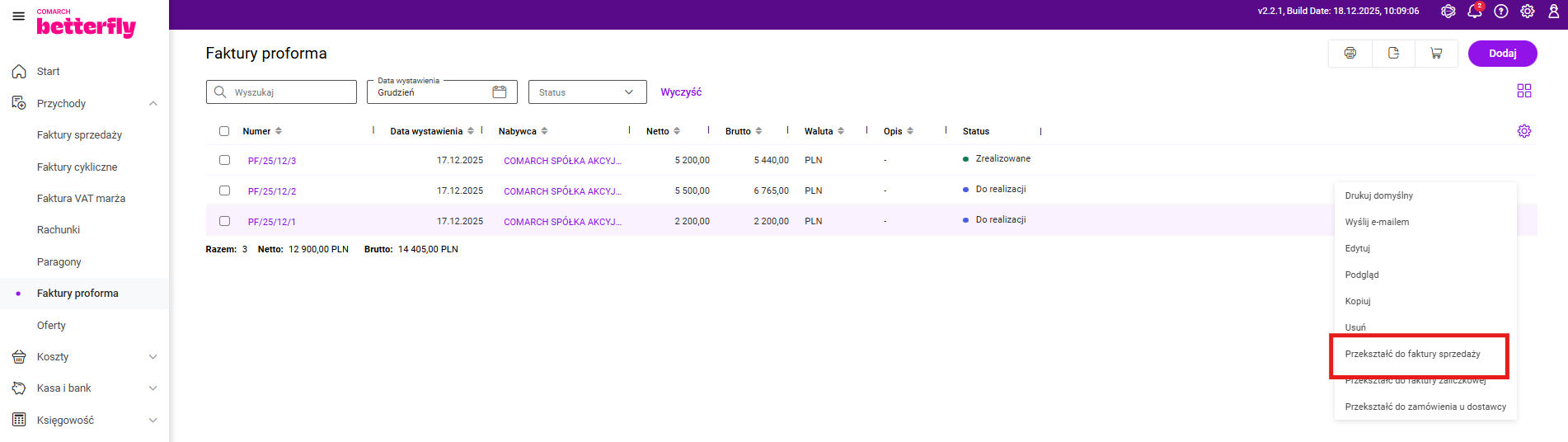Viewport: 1568px width, 442px height.
Task: Click the export document icon
Action: [x=1393, y=54]
